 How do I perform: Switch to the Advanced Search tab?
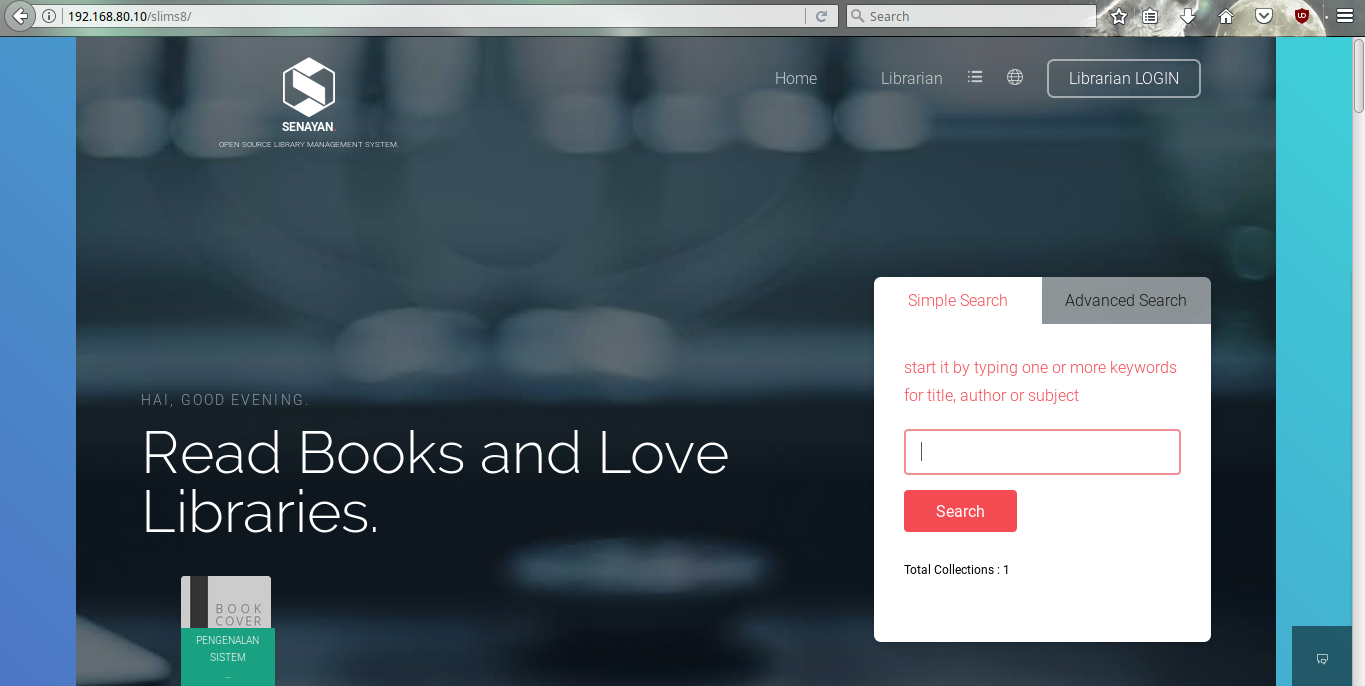coord(1126,300)
